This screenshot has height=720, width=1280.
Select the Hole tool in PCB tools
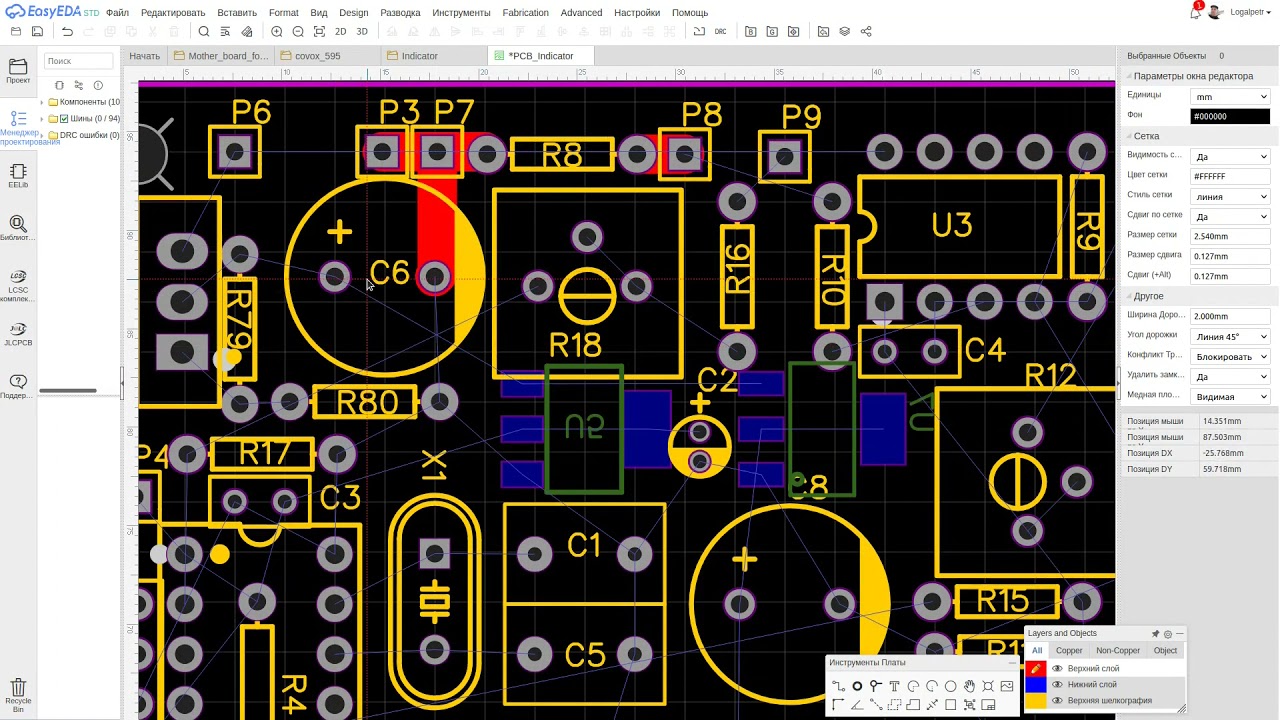pyautogui.click(x=988, y=686)
